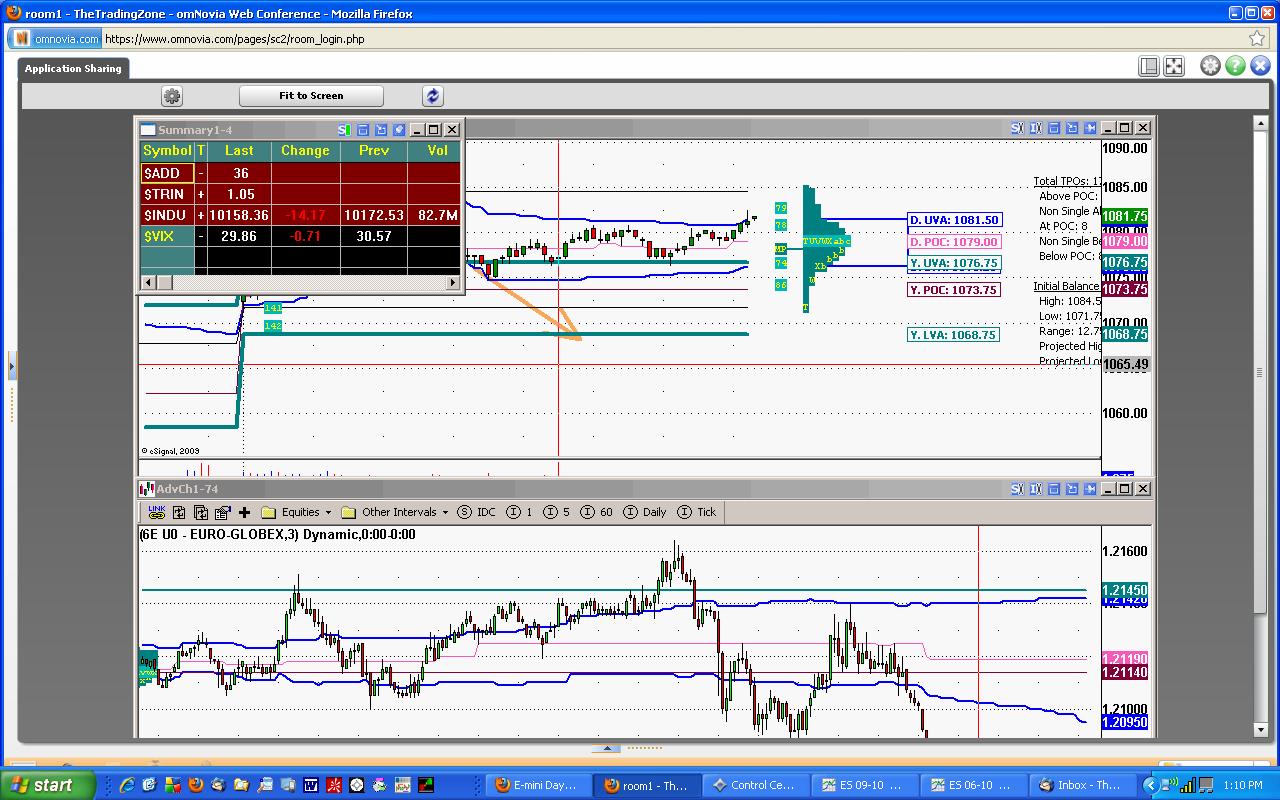This screenshot has height=800, width=1280.
Task: Open the Windows Start menu
Action: pyautogui.click(x=49, y=785)
